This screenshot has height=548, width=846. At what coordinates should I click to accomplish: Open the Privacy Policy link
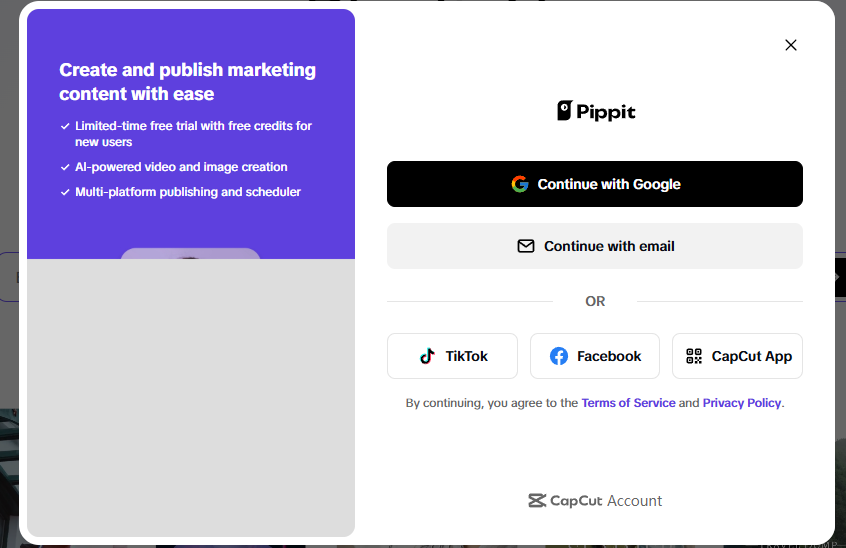[742, 403]
